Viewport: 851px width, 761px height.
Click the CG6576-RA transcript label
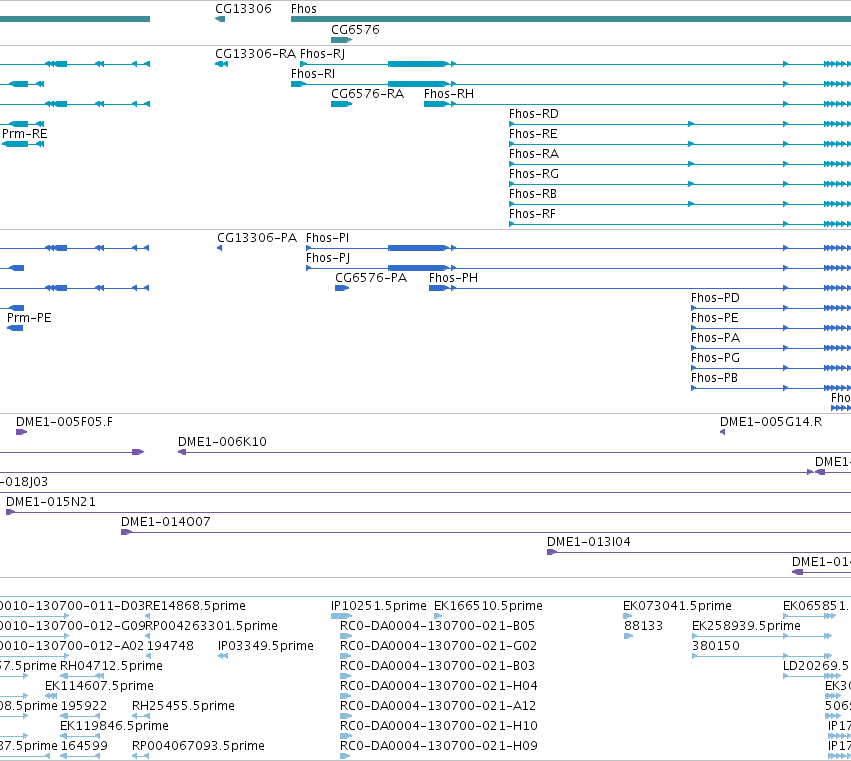(x=367, y=94)
